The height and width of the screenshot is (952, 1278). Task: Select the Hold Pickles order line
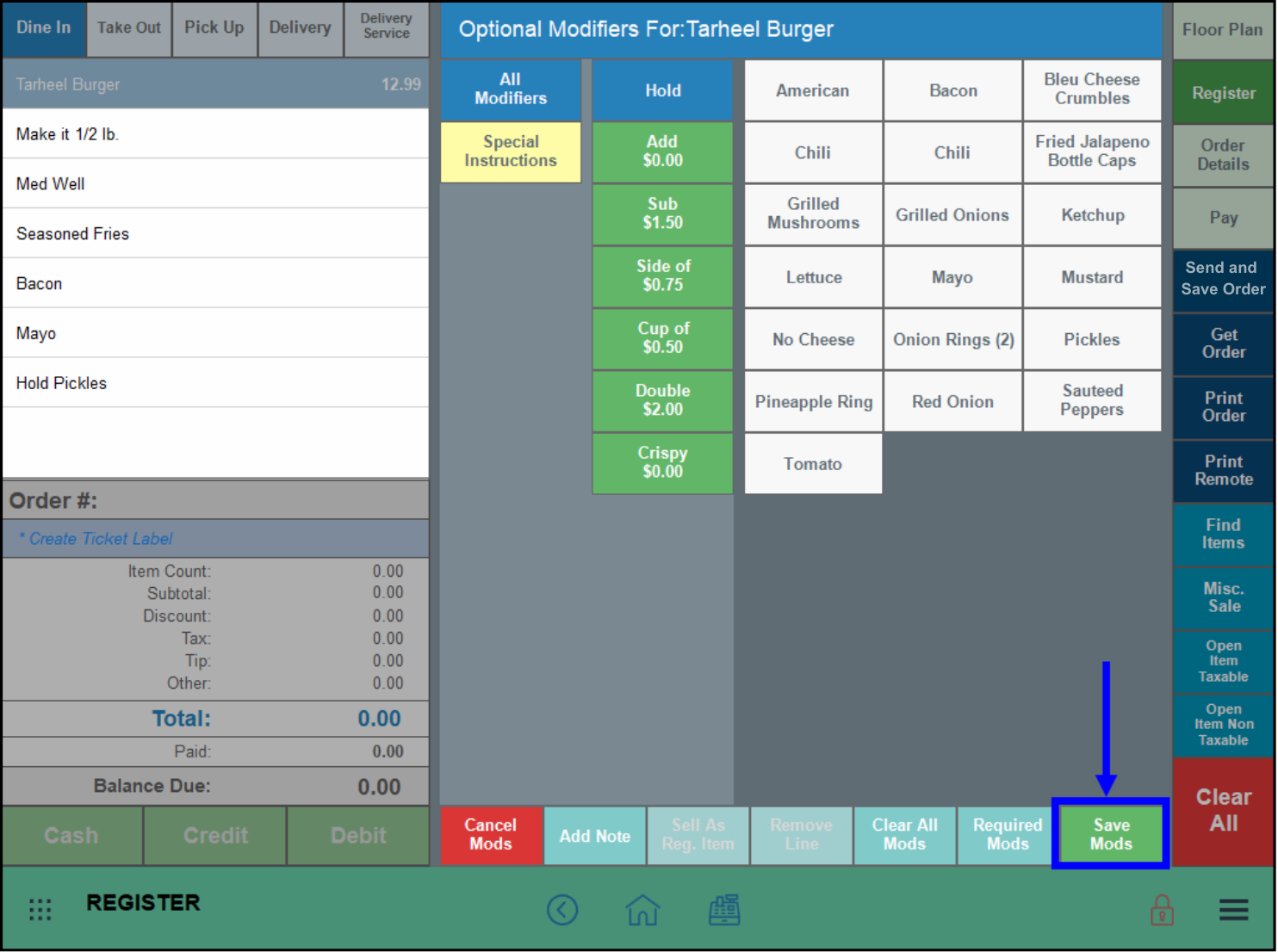tap(215, 383)
